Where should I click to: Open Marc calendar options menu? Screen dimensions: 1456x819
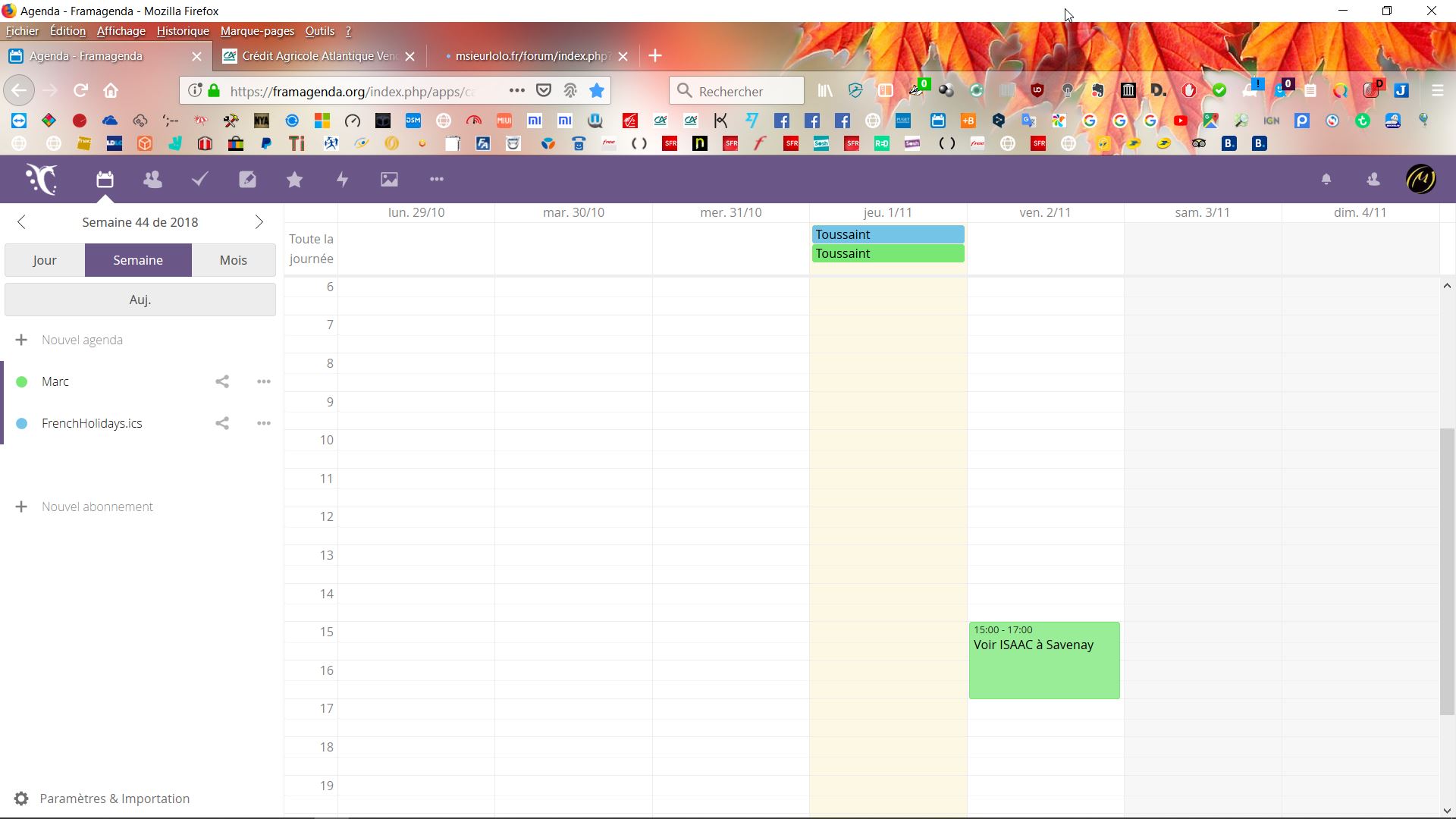pyautogui.click(x=264, y=382)
